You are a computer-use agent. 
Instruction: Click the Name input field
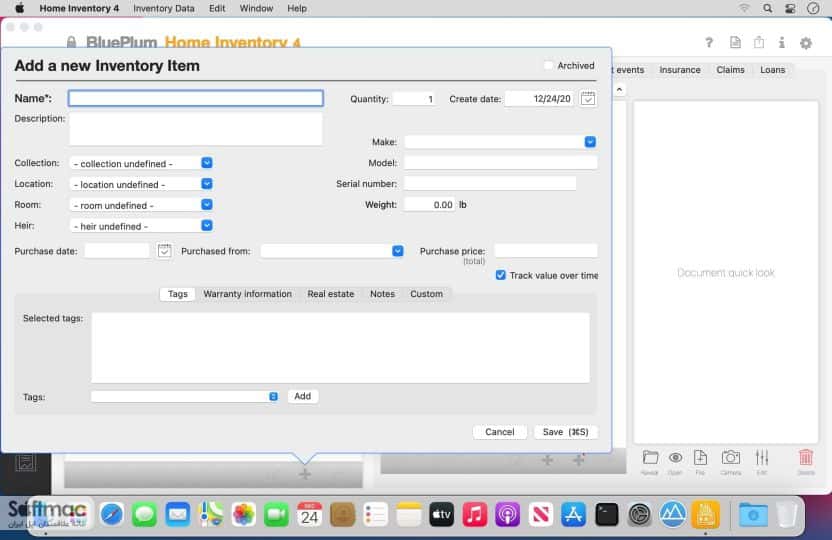click(195, 98)
